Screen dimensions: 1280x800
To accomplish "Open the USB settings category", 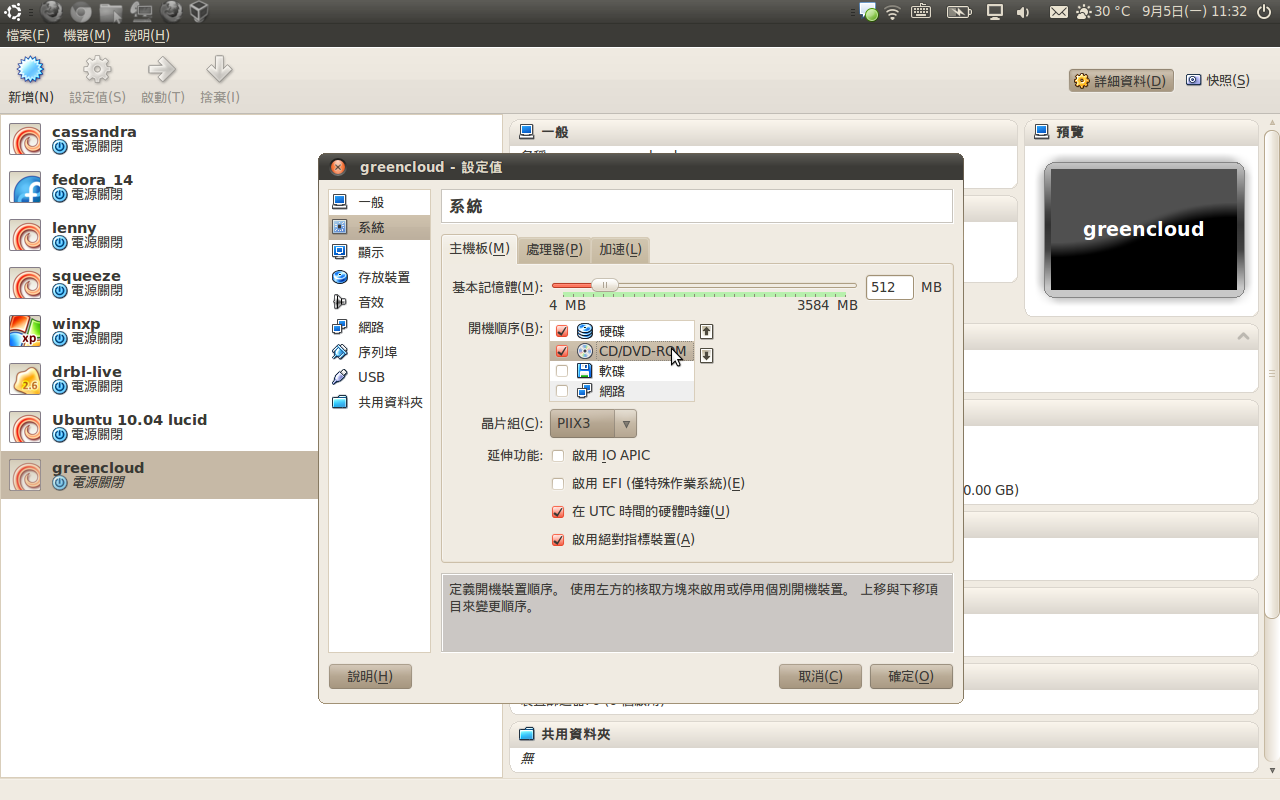I will point(371,377).
